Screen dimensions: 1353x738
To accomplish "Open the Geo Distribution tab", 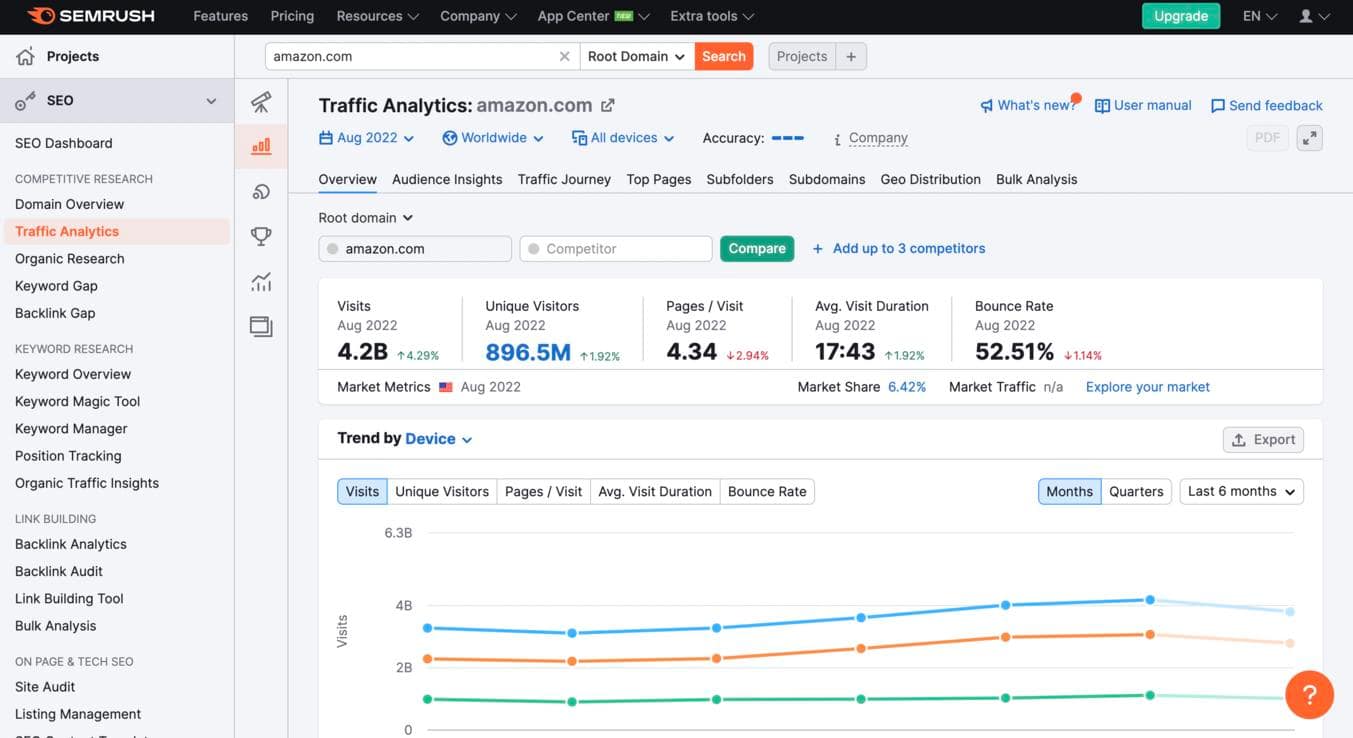I will [929, 179].
